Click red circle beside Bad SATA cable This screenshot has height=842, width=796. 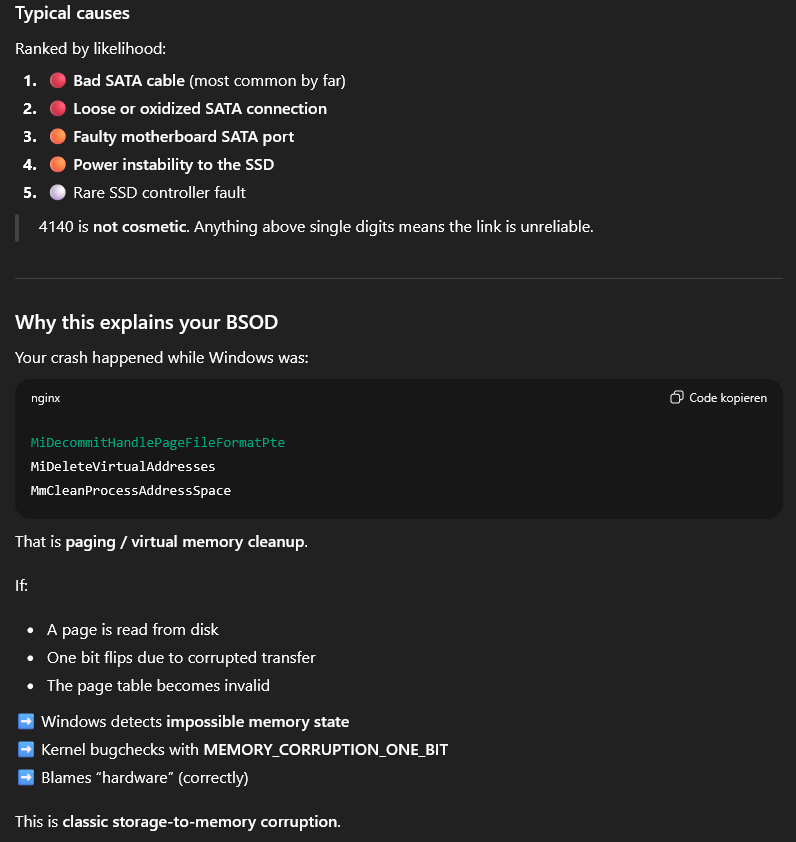point(58,81)
